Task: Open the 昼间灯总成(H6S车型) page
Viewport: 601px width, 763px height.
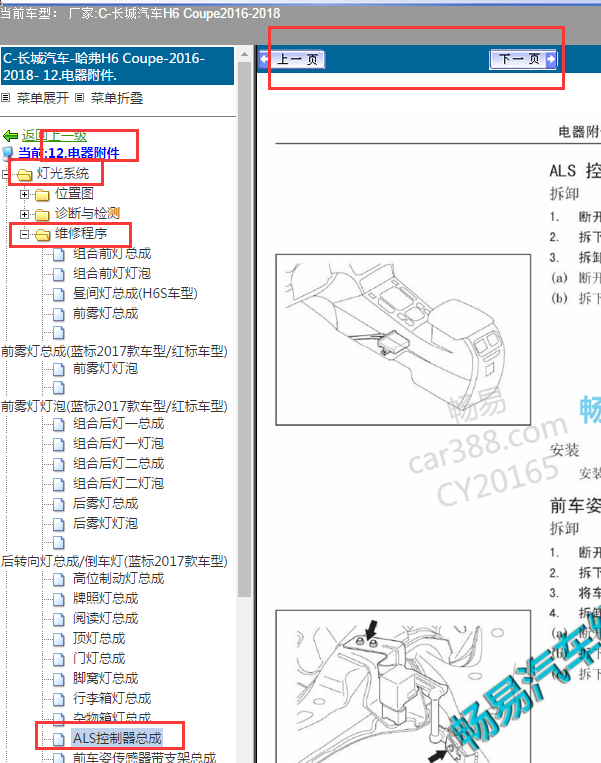Action: point(135,293)
